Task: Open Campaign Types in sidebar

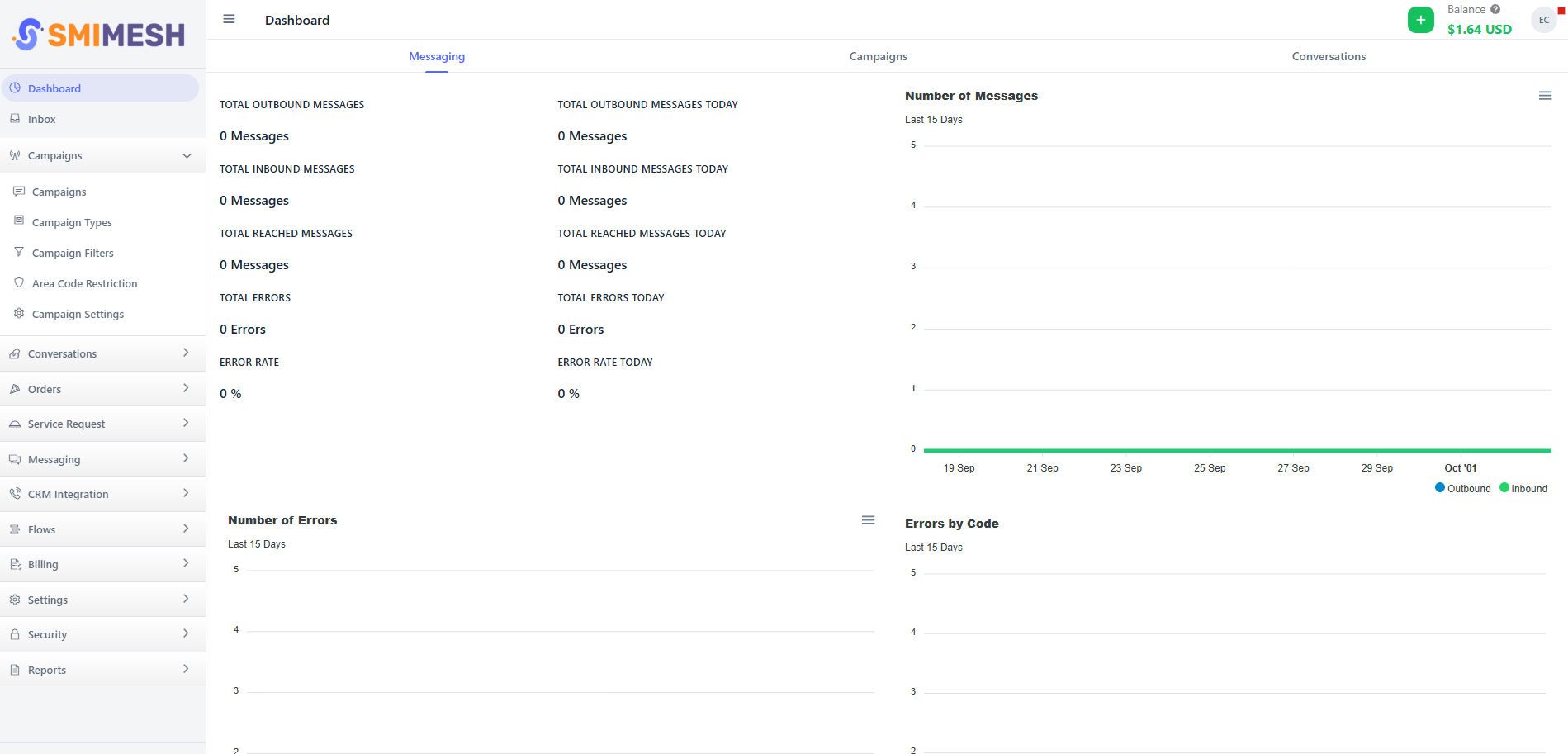Action: tap(72, 222)
